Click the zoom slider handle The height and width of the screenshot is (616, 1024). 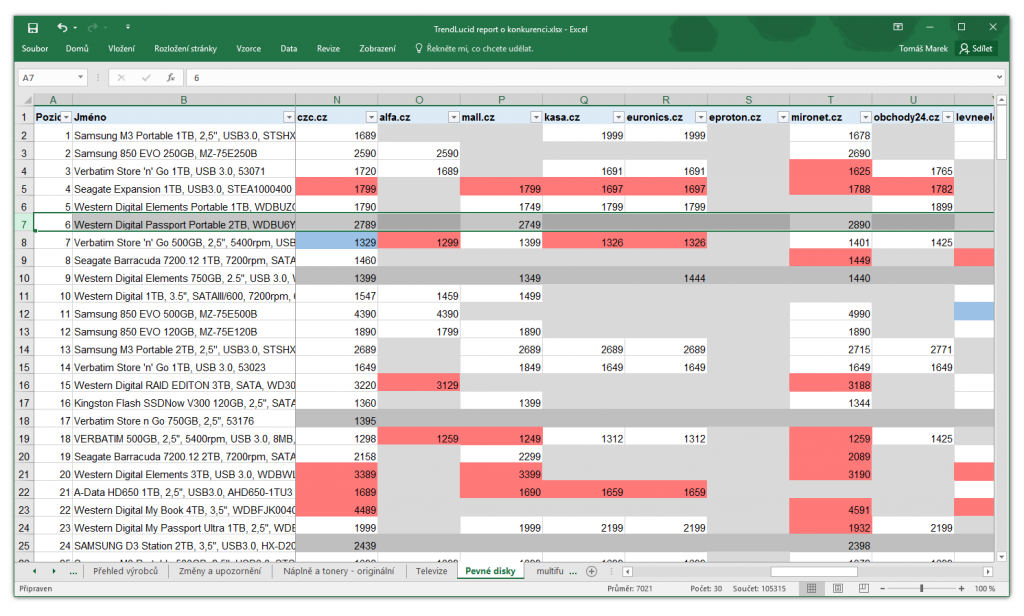click(921, 589)
